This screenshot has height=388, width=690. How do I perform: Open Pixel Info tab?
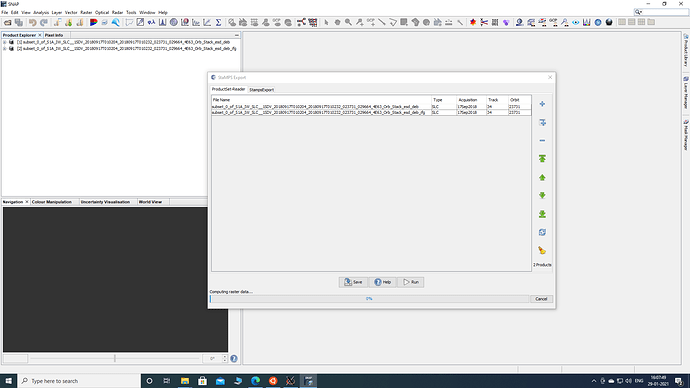click(54, 35)
